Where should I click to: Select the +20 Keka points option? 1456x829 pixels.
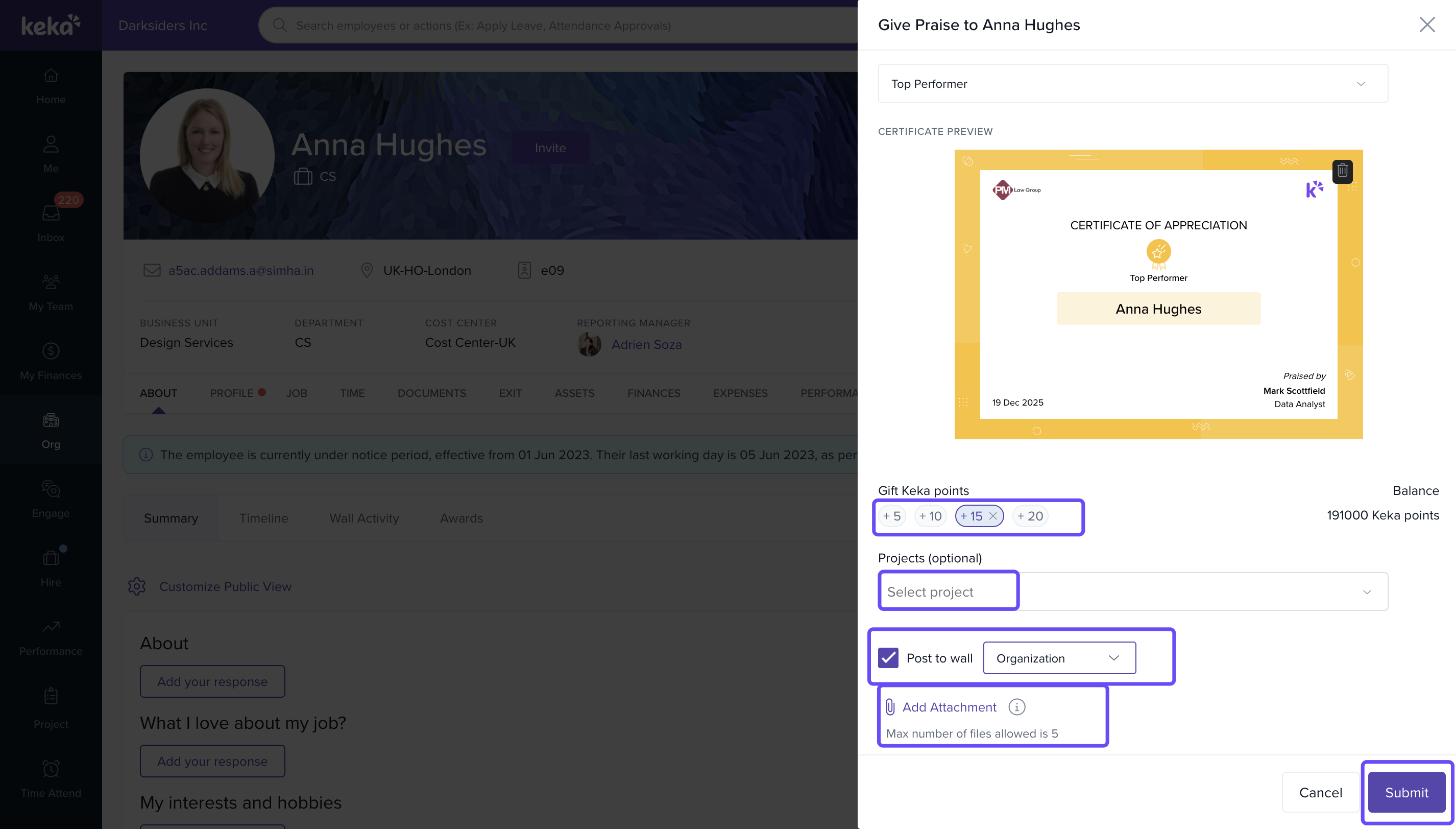(x=1030, y=516)
